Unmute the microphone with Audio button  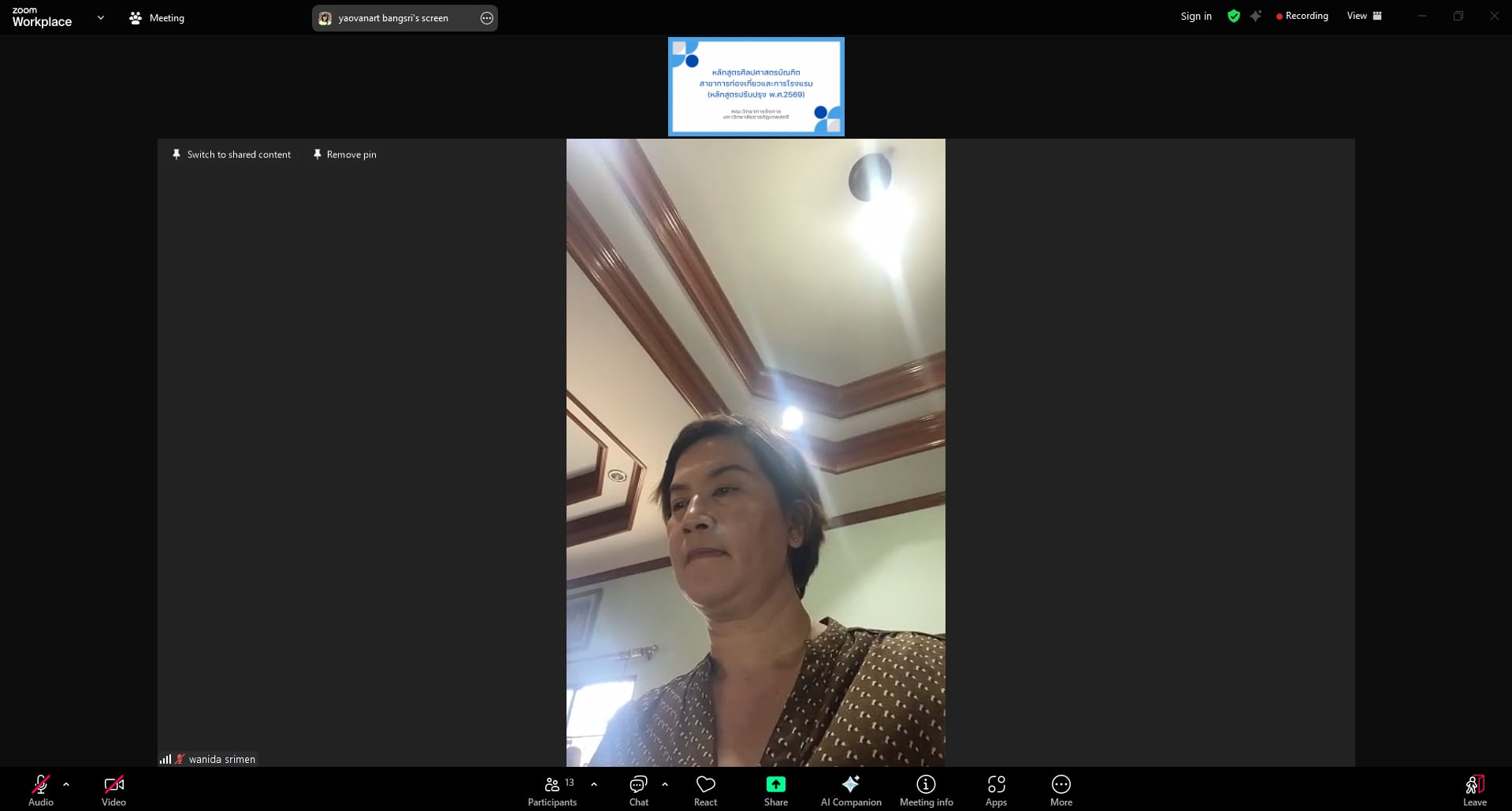pyautogui.click(x=41, y=791)
